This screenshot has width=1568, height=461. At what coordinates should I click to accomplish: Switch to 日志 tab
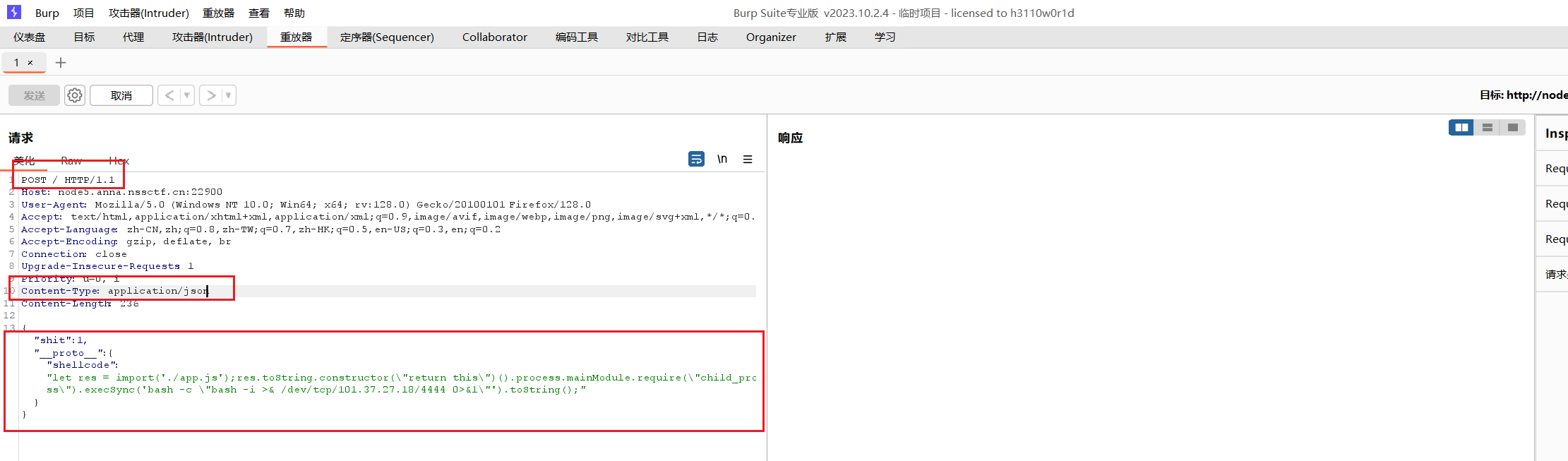click(707, 37)
